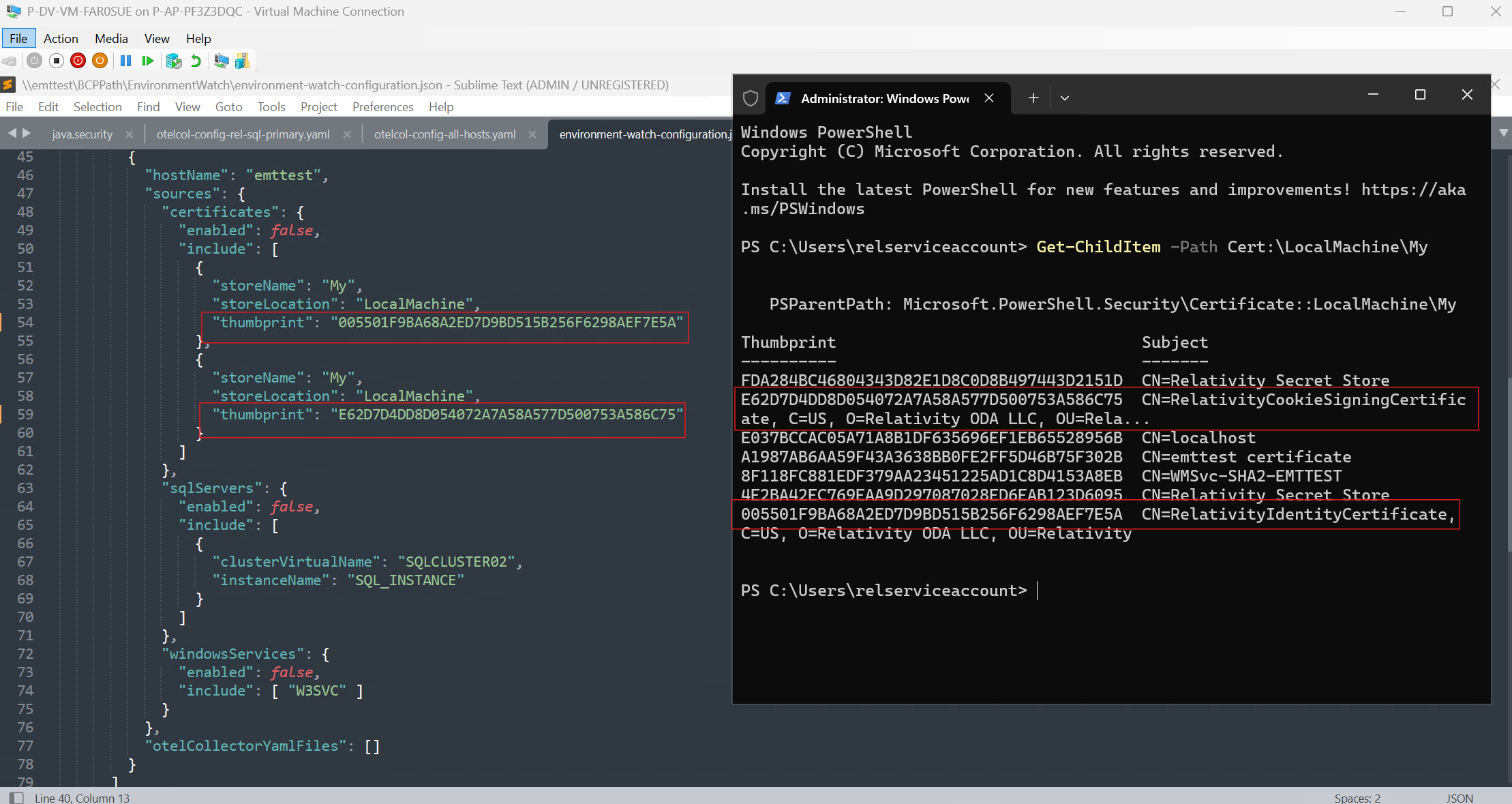Open the JSON syntax selector in status bar

(x=1459, y=798)
